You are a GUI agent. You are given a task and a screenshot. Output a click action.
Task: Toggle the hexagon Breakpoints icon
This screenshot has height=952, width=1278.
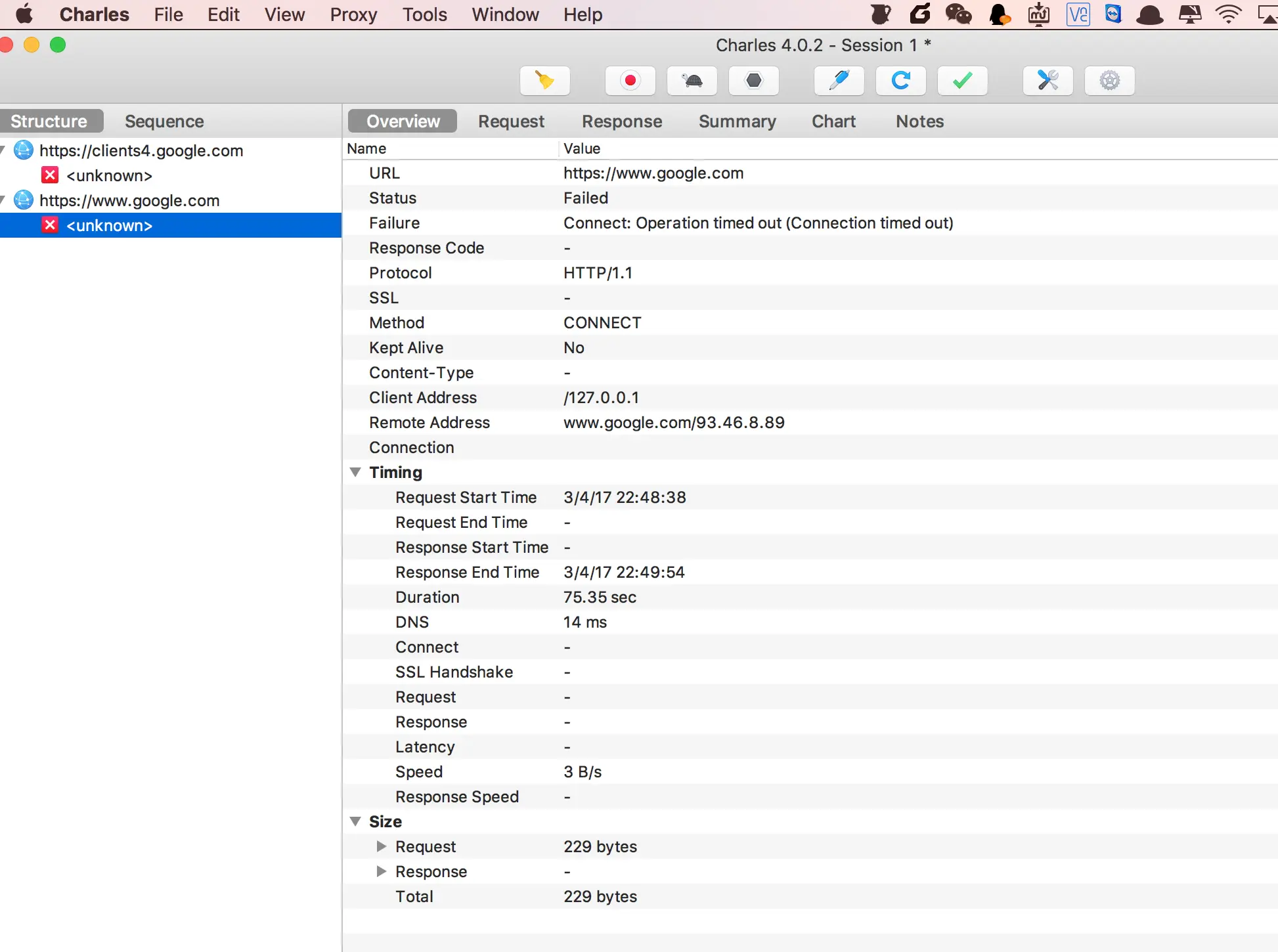754,81
